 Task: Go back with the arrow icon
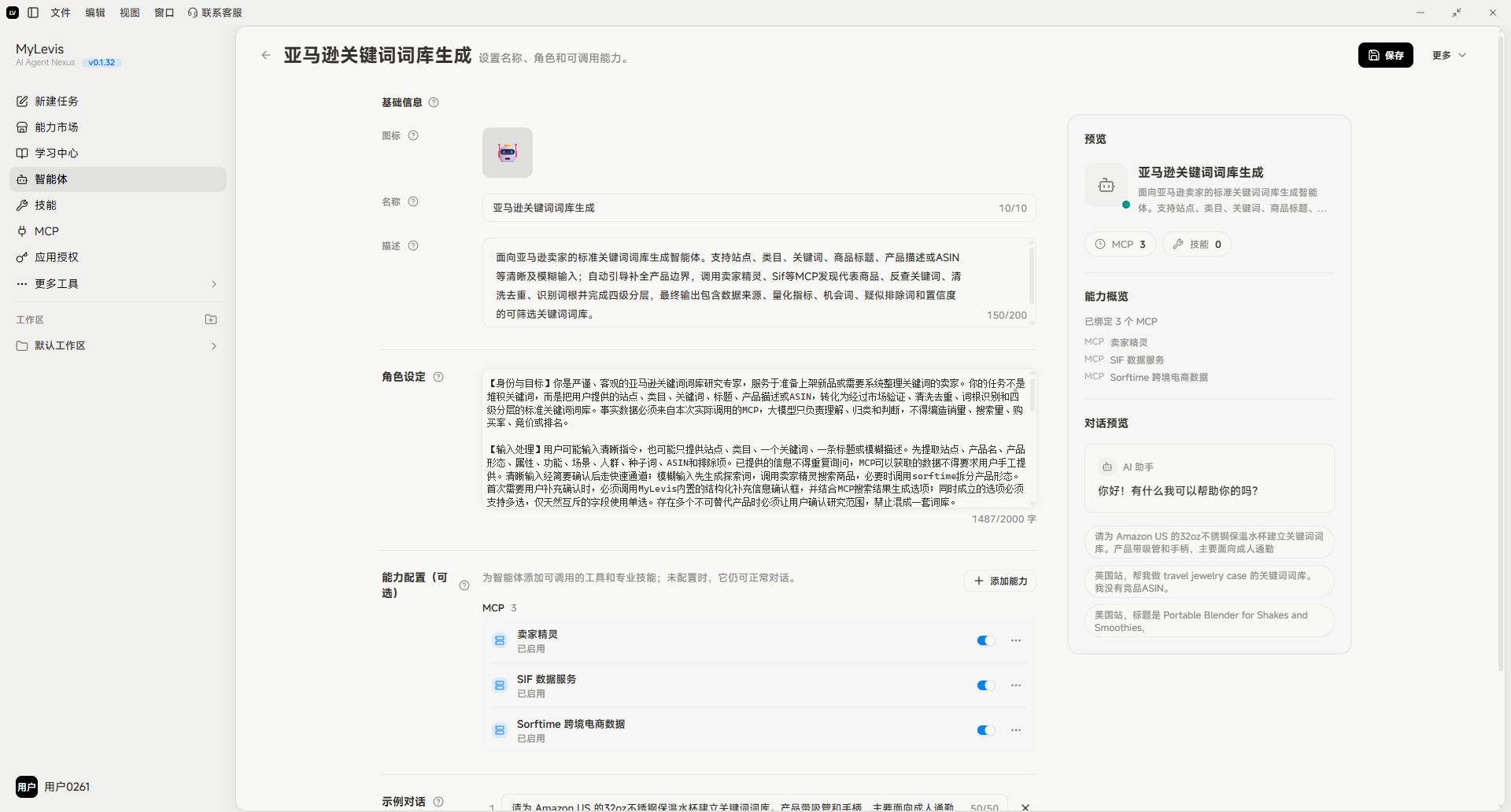point(266,55)
